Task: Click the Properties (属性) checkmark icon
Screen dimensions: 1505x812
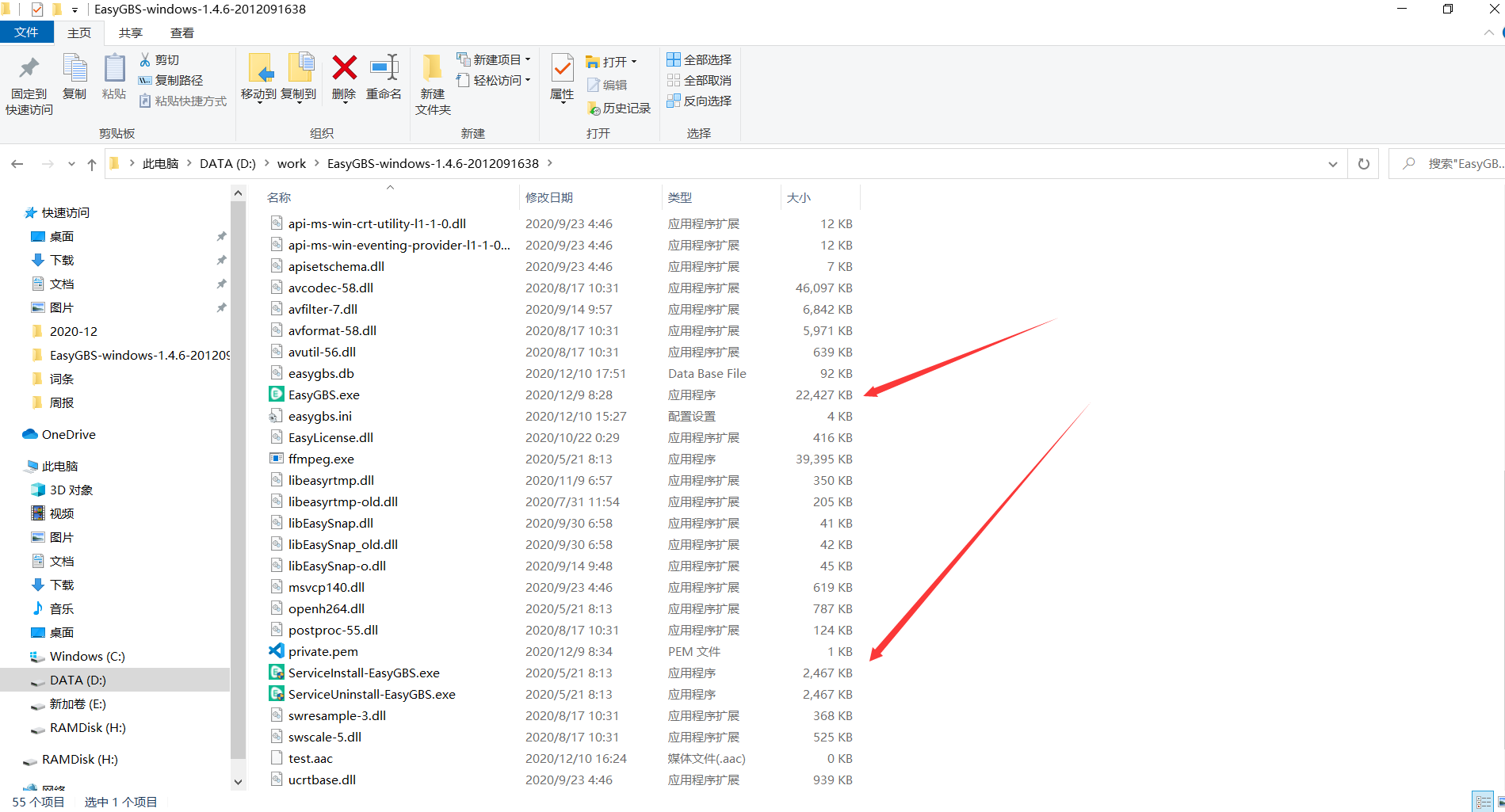Action: (x=562, y=69)
